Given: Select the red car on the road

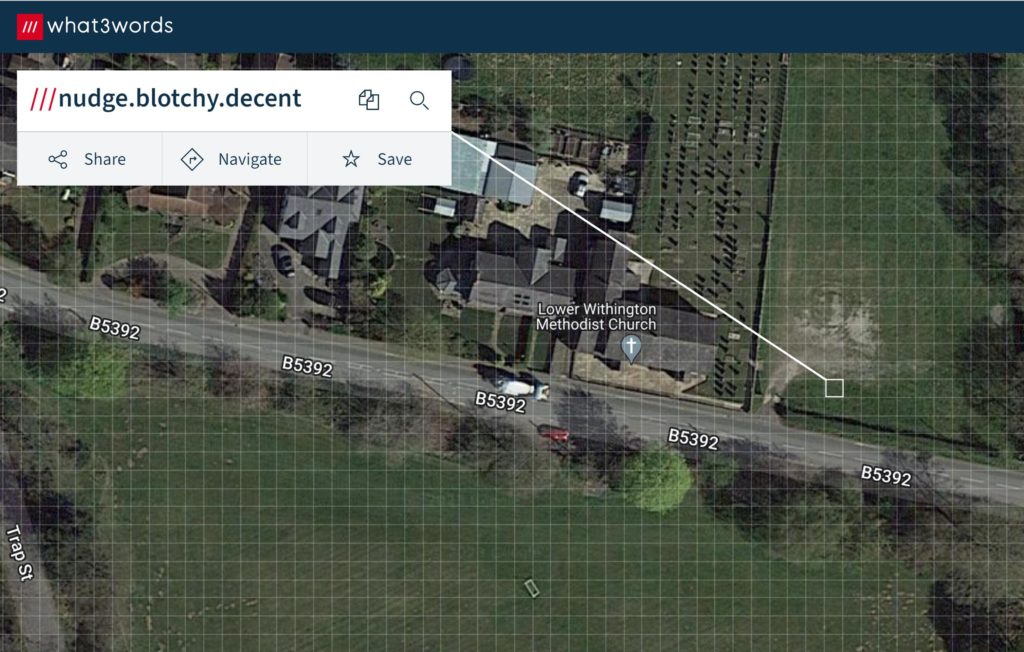Looking at the screenshot, I should [x=554, y=432].
